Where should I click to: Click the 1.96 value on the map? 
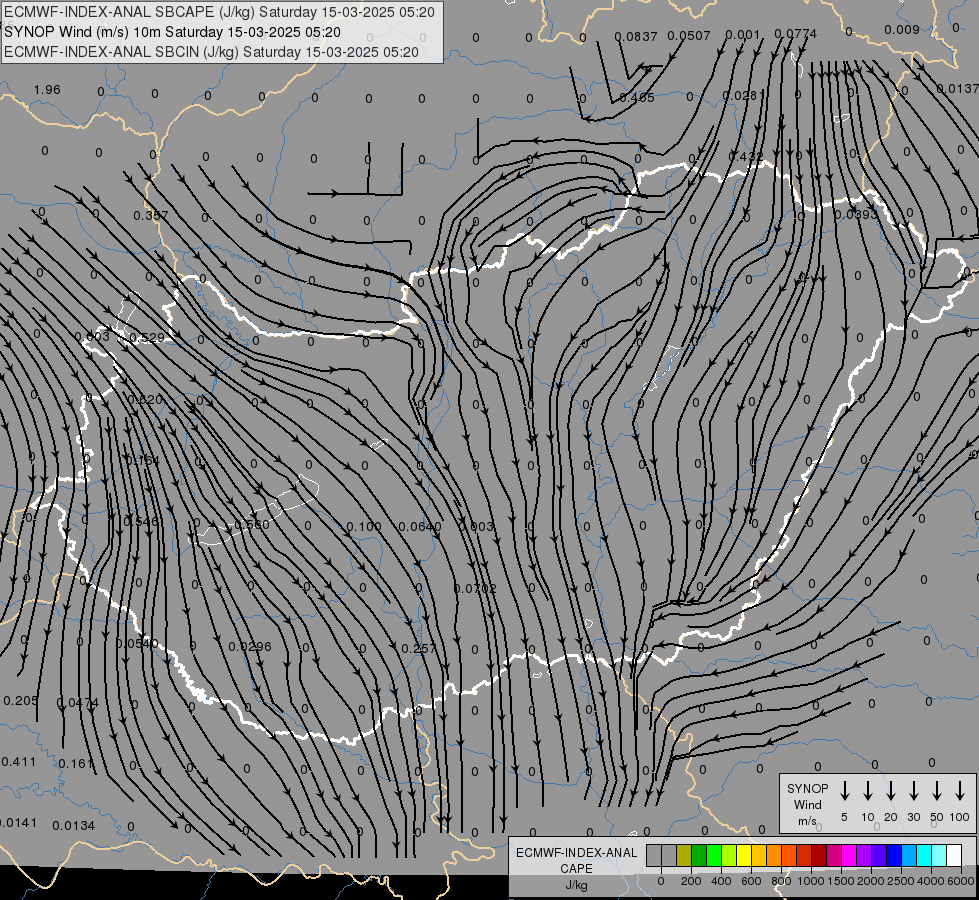point(47,90)
